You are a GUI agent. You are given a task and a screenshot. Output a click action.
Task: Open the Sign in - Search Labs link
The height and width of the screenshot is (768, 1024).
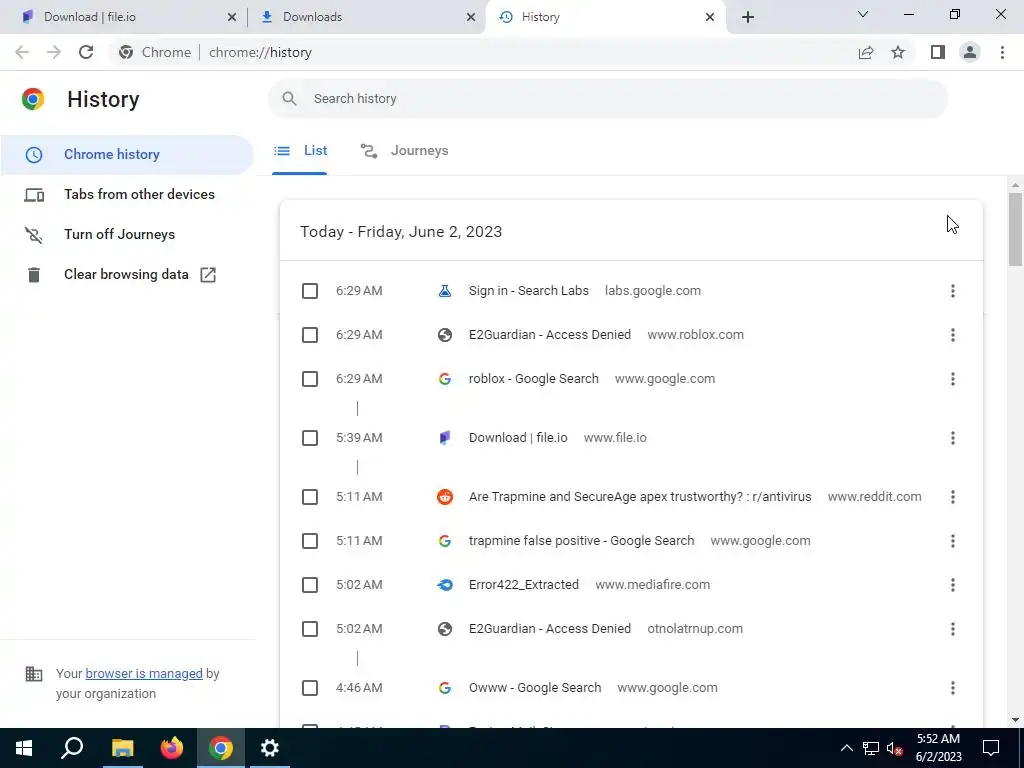528,291
